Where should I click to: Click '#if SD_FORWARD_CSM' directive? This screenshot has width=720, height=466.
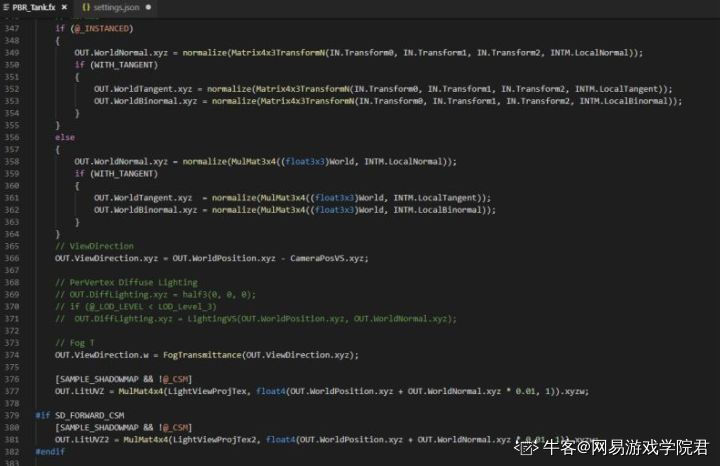(80, 415)
